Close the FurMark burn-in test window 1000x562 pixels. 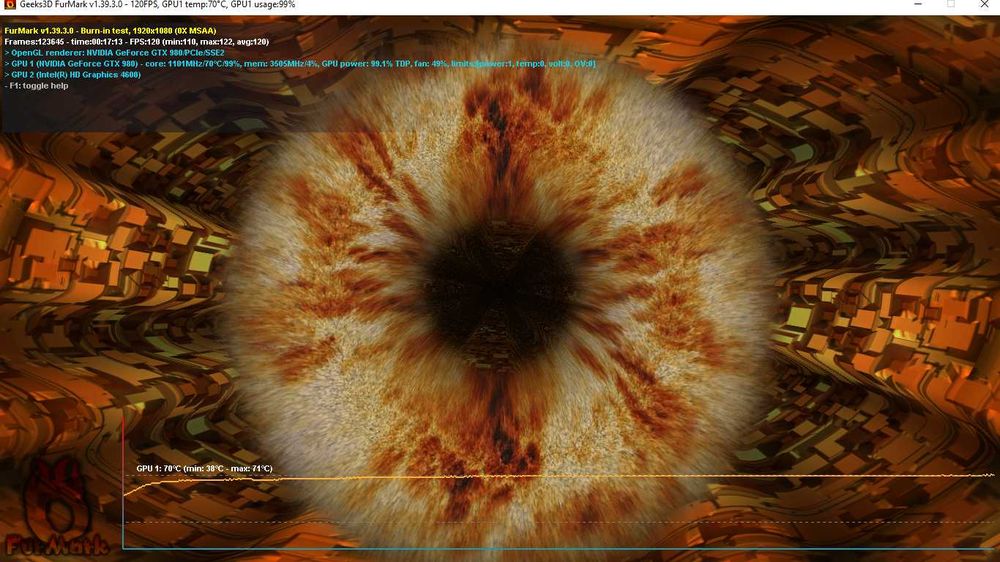(x=984, y=4)
